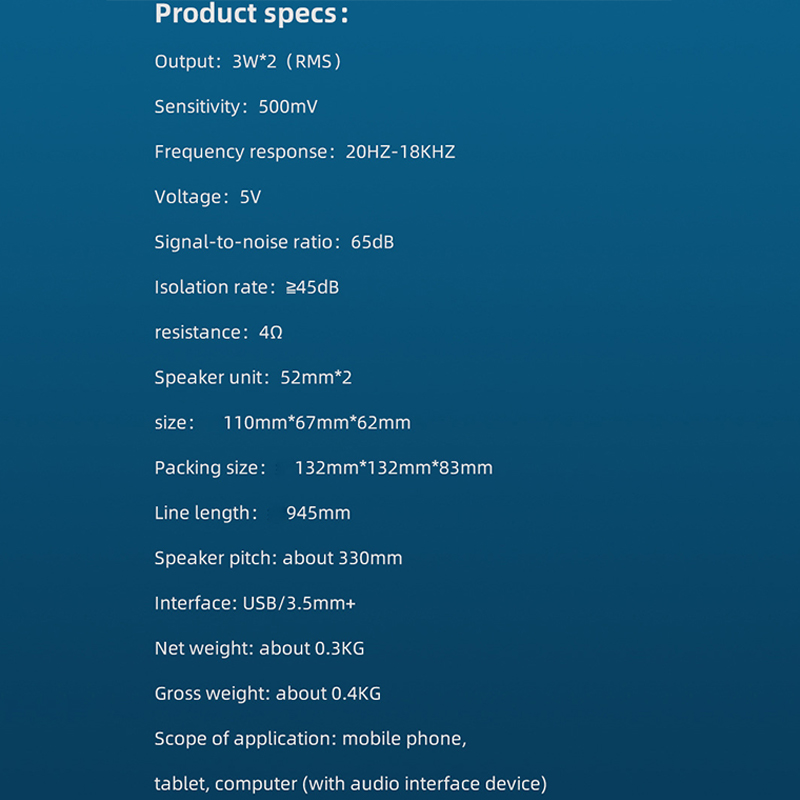
Task: Click the 'Packing size:' label
Action: [x=210, y=468]
